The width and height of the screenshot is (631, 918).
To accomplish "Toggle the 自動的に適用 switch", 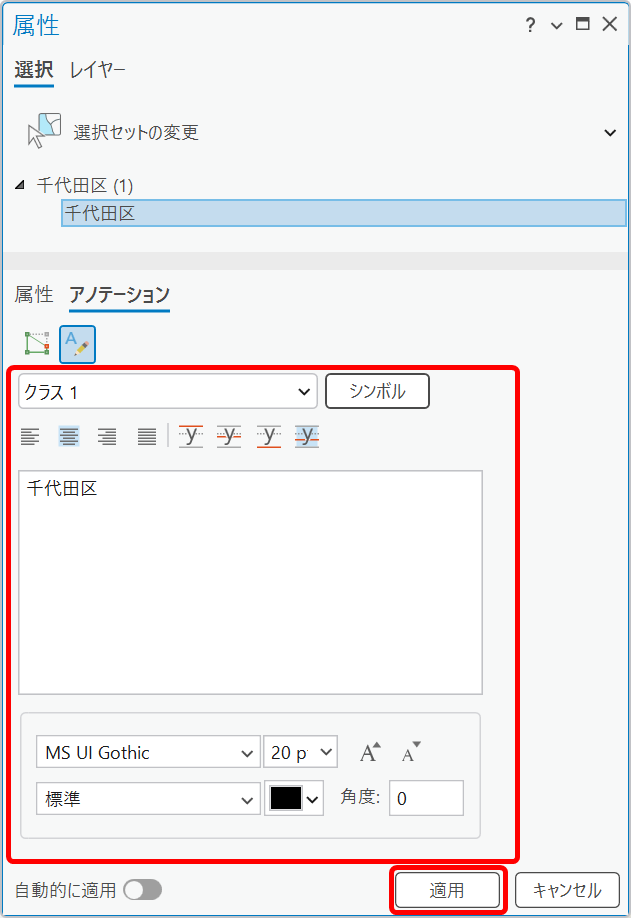I will [142, 890].
